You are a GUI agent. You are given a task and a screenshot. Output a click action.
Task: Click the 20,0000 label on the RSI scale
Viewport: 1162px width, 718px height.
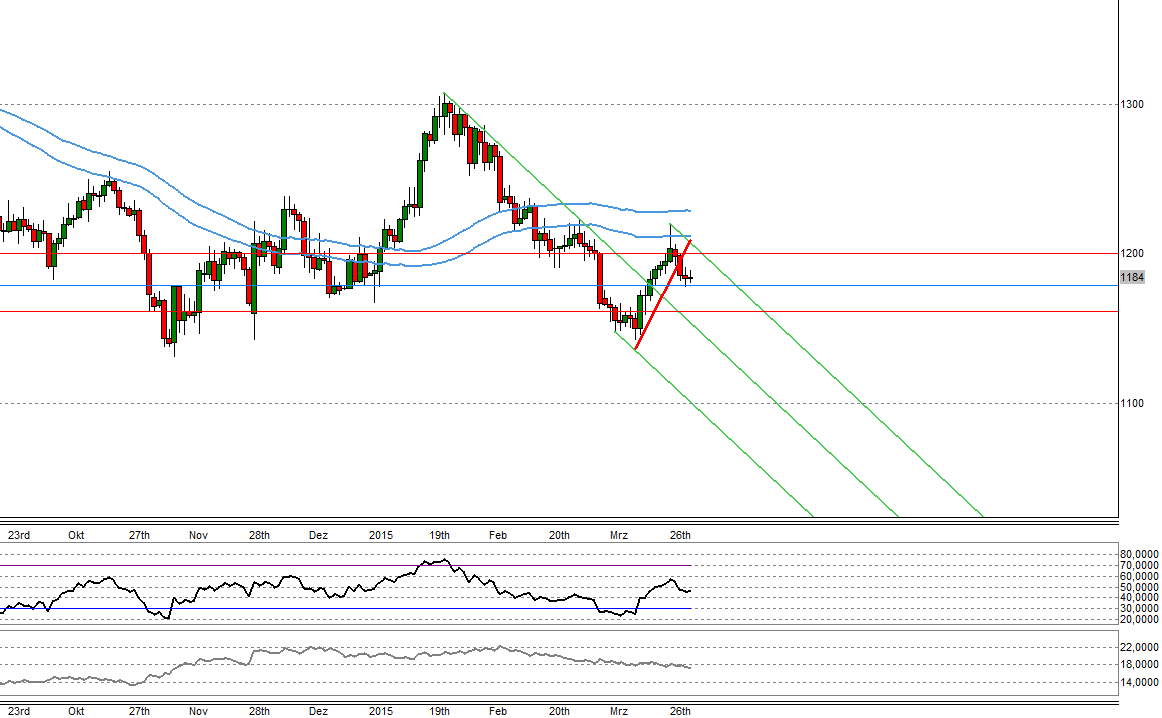[1138, 619]
